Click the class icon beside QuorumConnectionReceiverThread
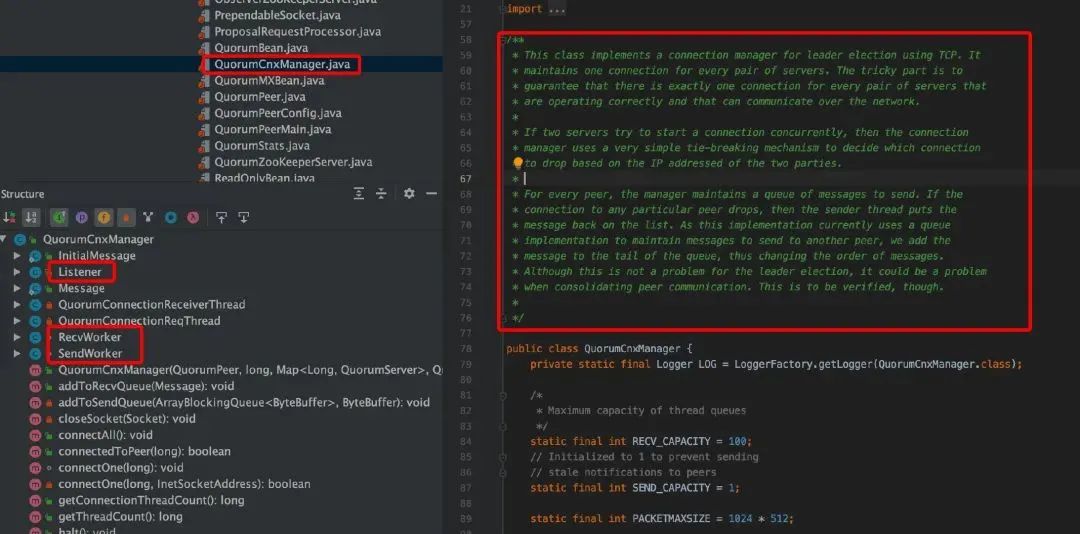This screenshot has width=1080, height=534. [x=35, y=305]
